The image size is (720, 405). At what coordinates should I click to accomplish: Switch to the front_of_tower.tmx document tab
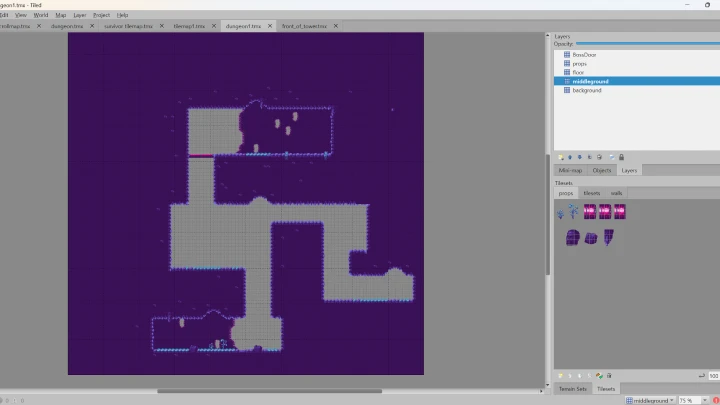point(304,26)
